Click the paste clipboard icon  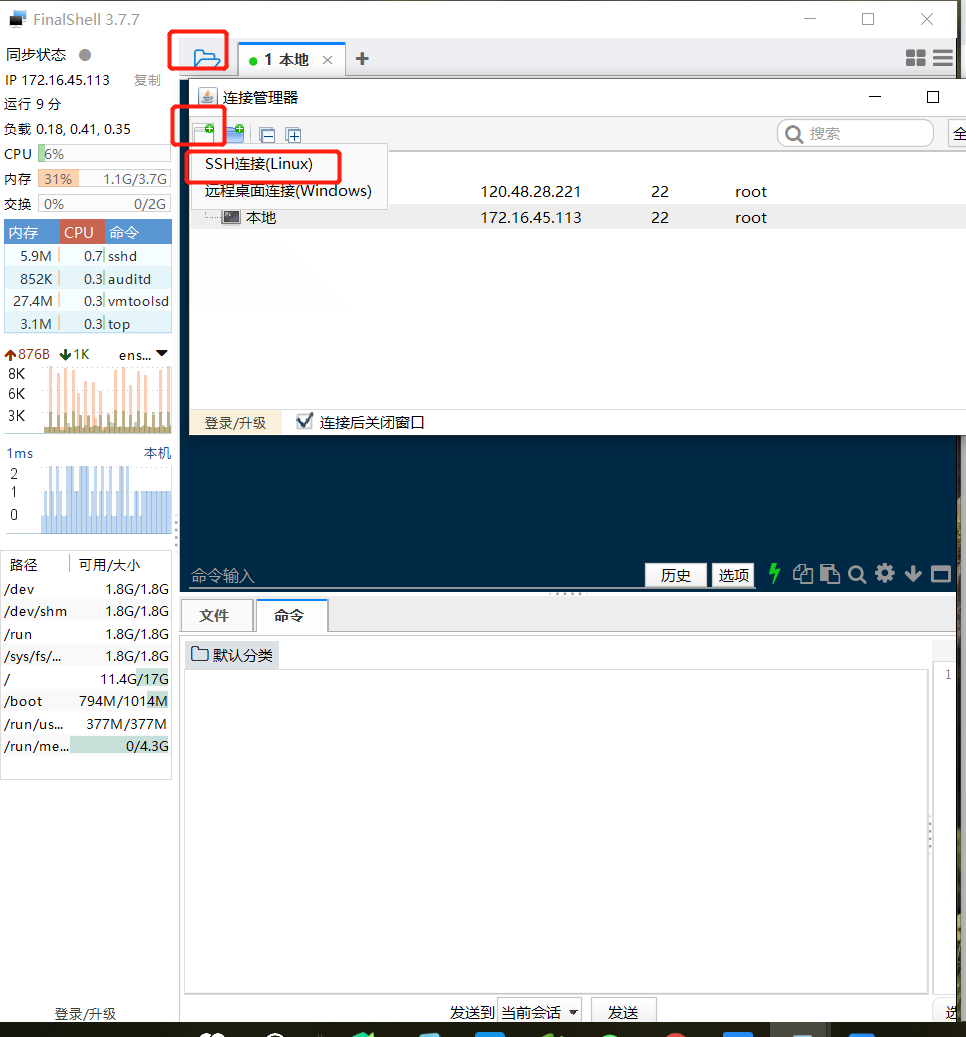tap(830, 573)
